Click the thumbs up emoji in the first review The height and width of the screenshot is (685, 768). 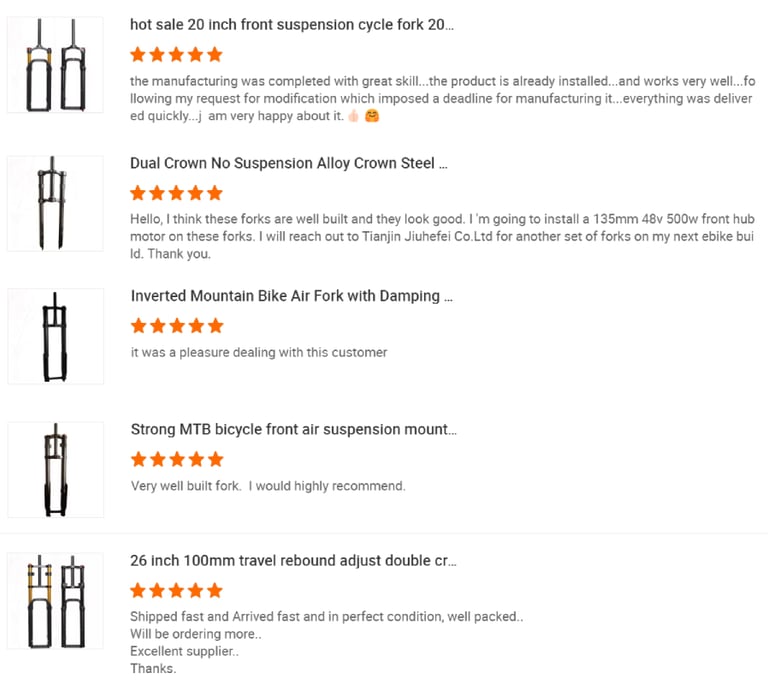[x=354, y=116]
